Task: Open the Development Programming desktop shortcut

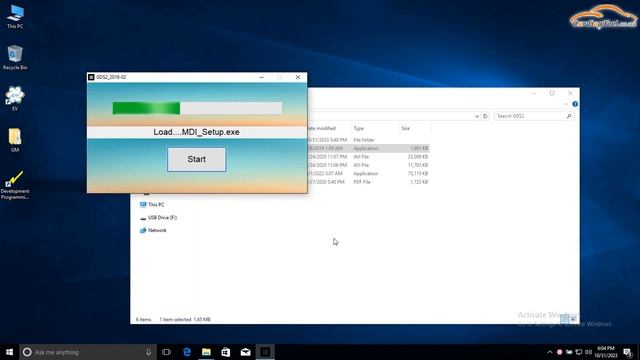Action: (x=15, y=185)
